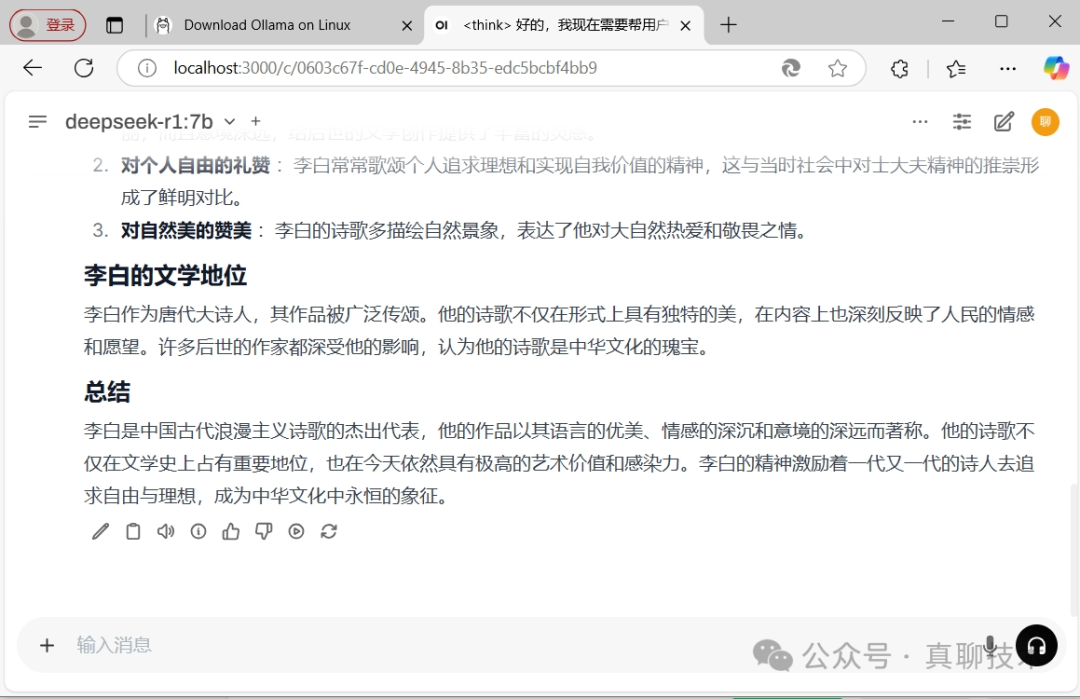Open attachment plus menu in input
1080x699 pixels.
point(47,645)
